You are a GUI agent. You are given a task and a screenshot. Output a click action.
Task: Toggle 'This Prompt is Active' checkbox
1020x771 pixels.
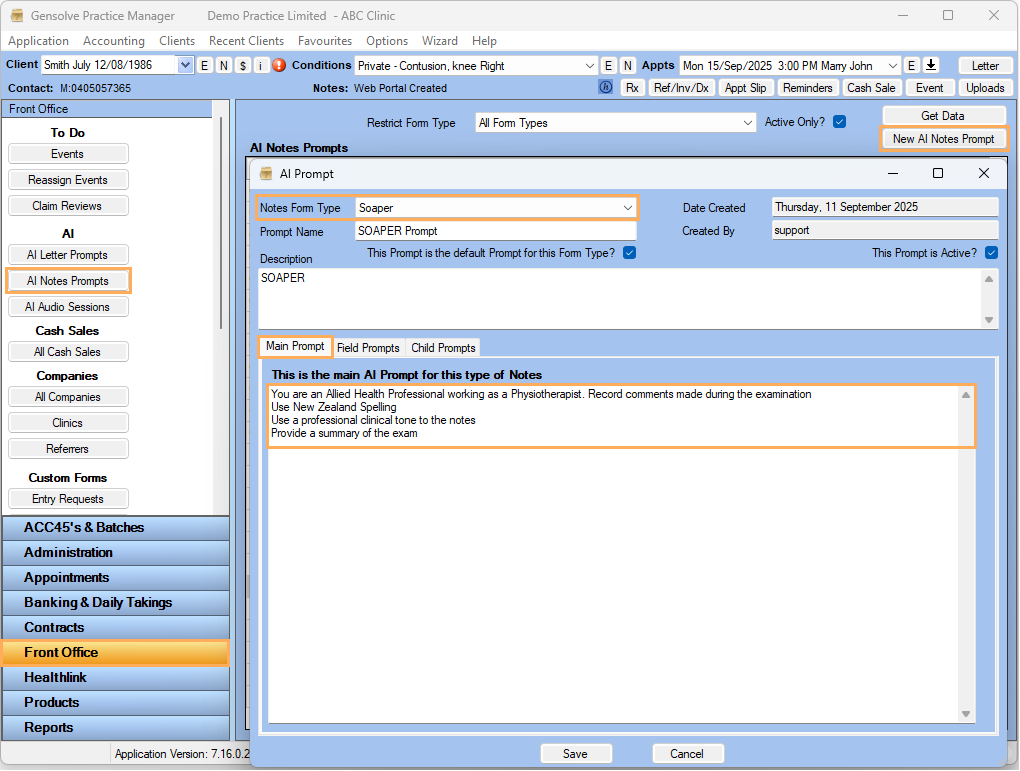(x=991, y=253)
